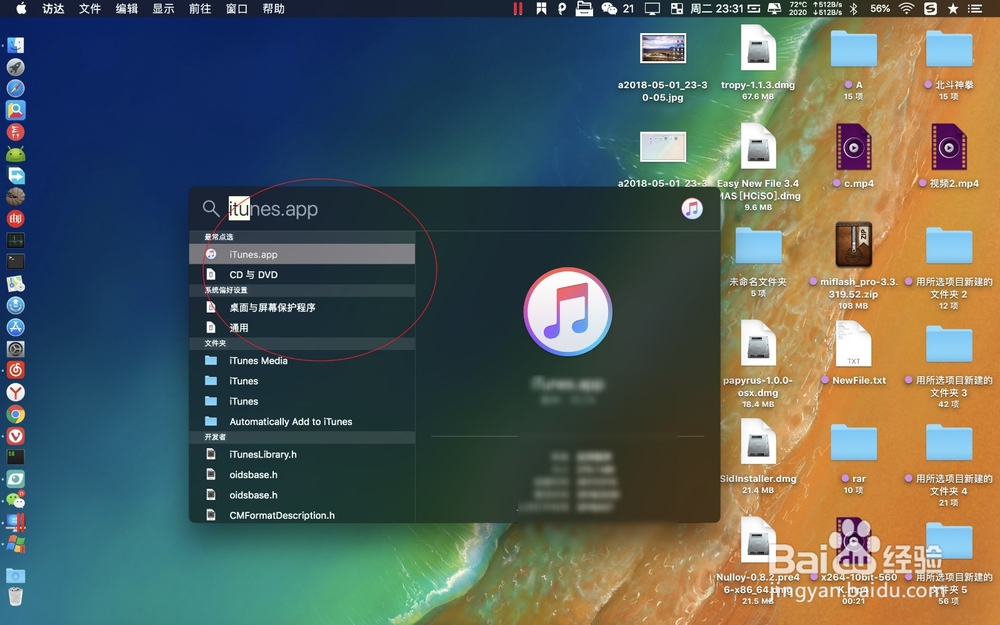Viewport: 1000px width, 625px height.
Task: Click the star icon in menu bar
Action: pyautogui.click(x=953, y=8)
